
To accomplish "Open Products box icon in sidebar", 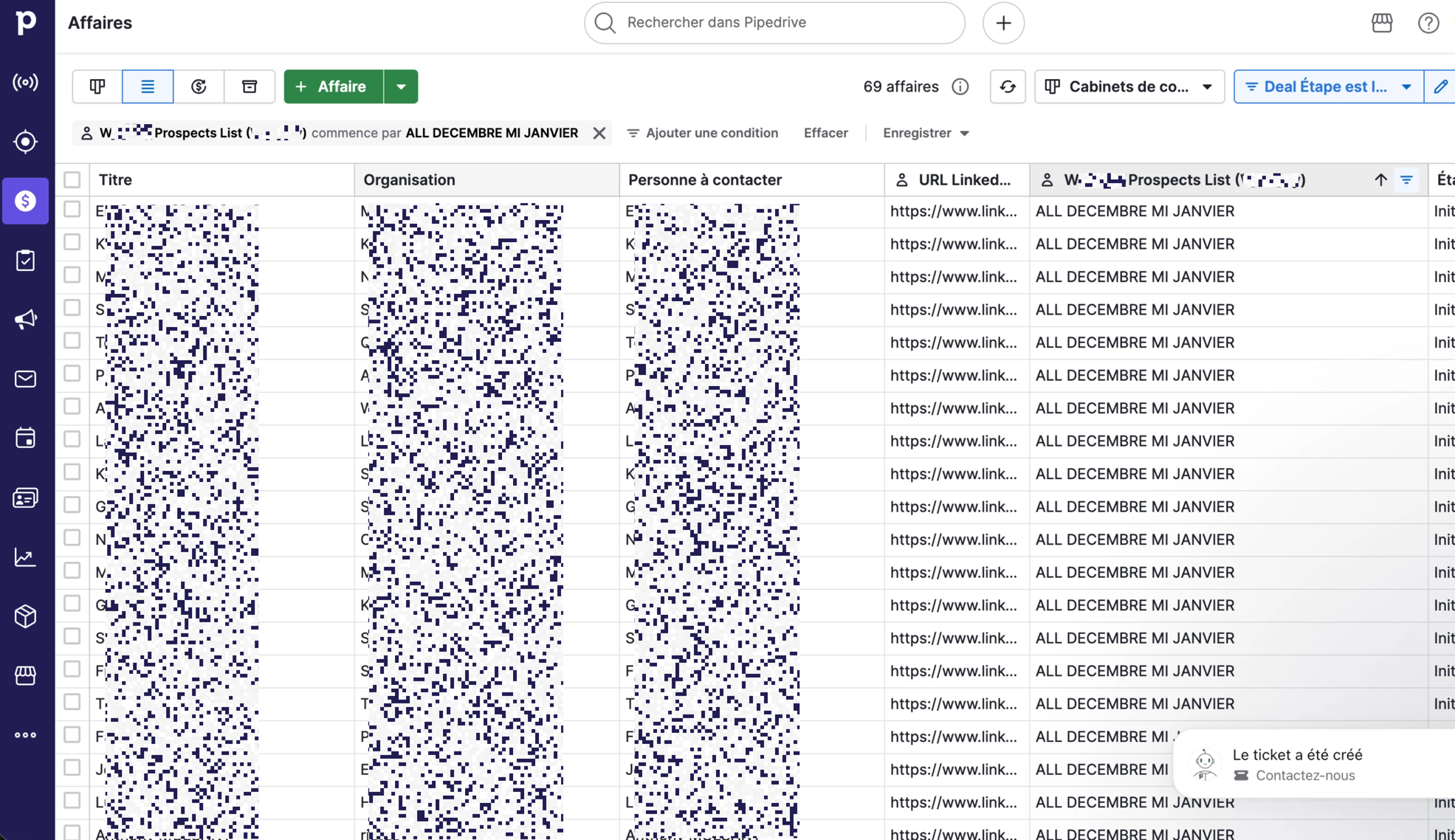I will [25, 616].
